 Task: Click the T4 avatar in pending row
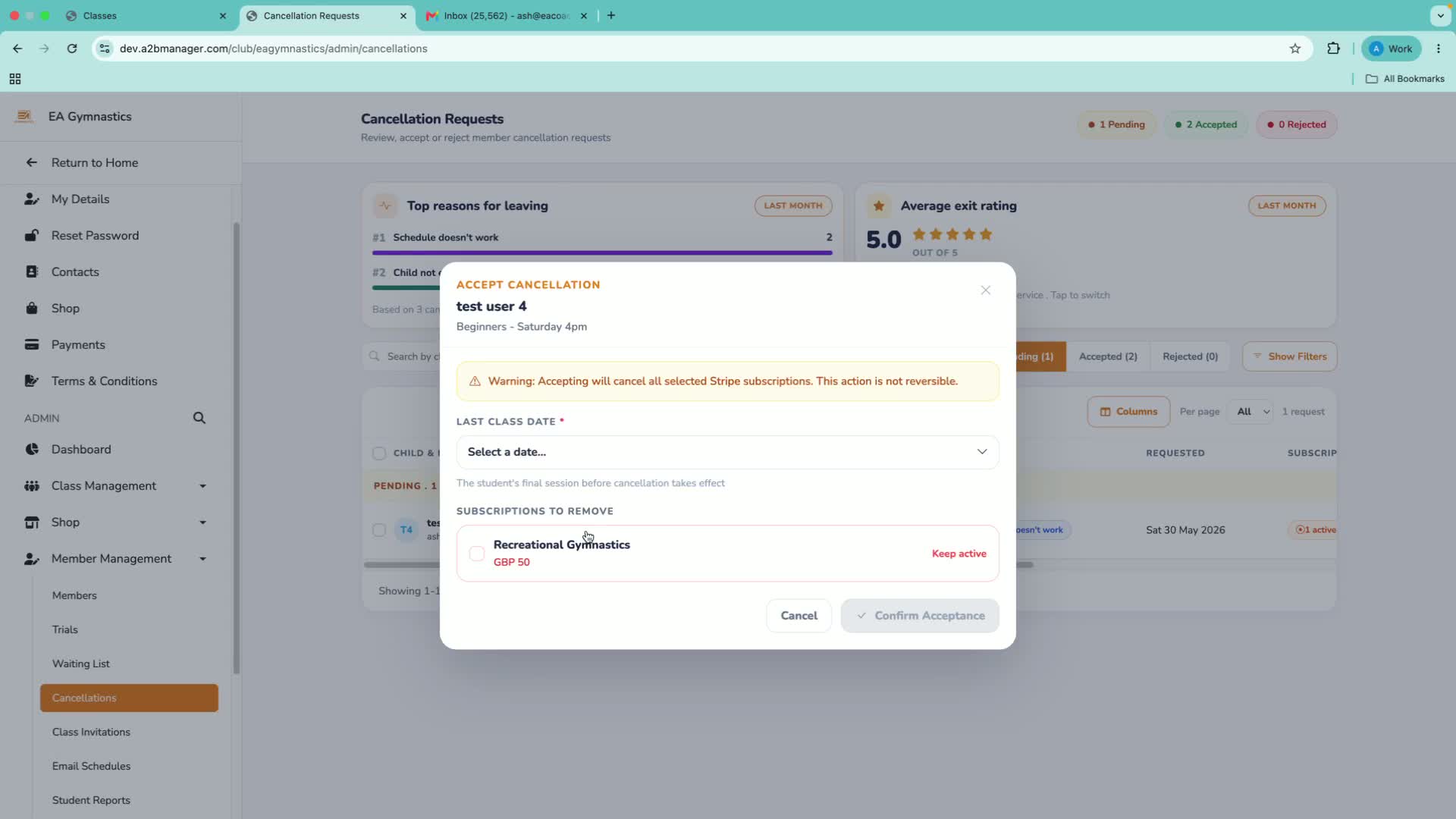[406, 530]
